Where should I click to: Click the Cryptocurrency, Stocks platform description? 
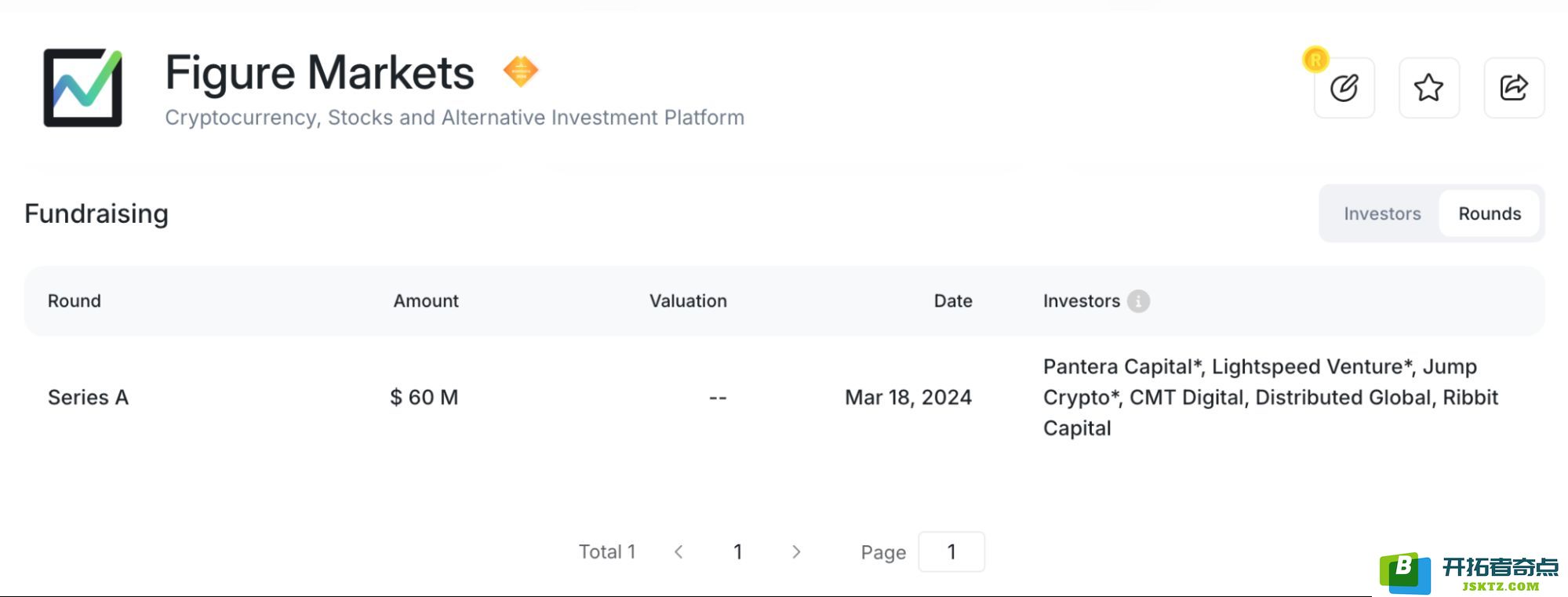(454, 118)
